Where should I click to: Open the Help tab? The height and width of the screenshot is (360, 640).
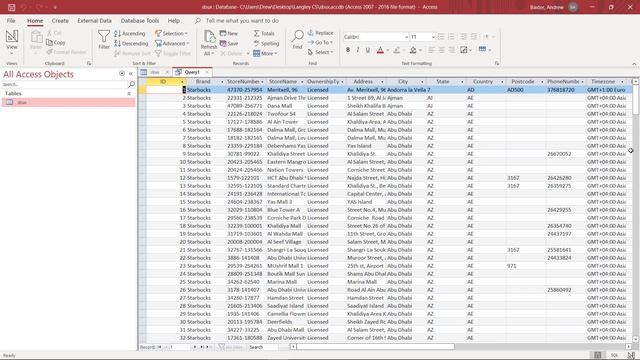point(173,20)
